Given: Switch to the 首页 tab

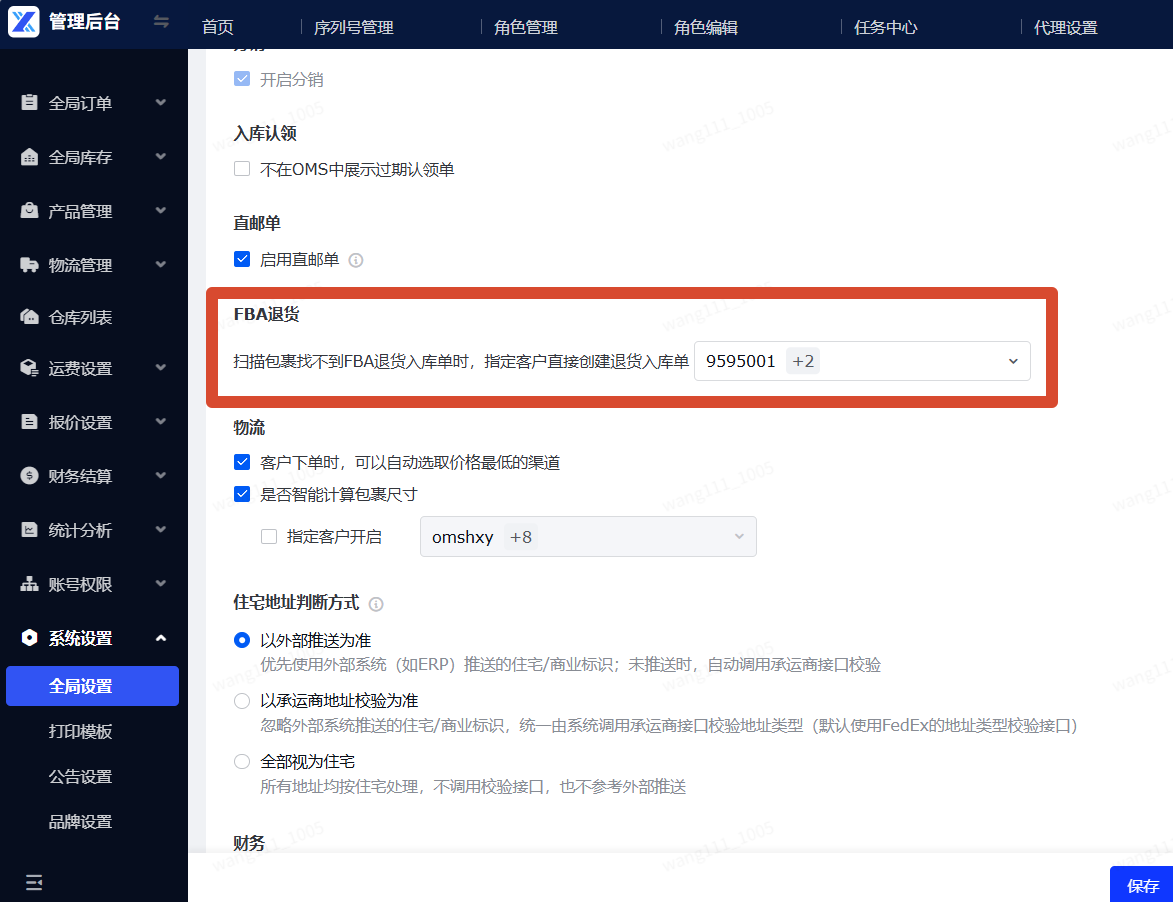Looking at the screenshot, I should pyautogui.click(x=218, y=28).
